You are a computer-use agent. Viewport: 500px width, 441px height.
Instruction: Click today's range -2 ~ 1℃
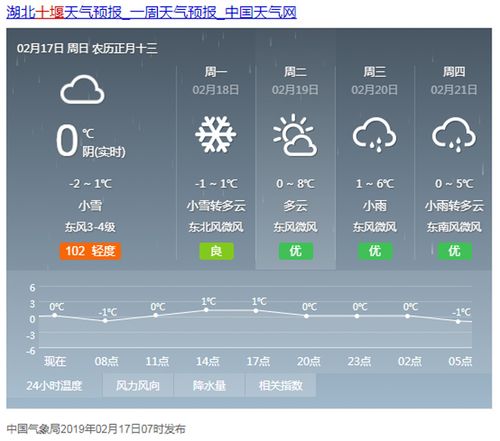(x=90, y=184)
